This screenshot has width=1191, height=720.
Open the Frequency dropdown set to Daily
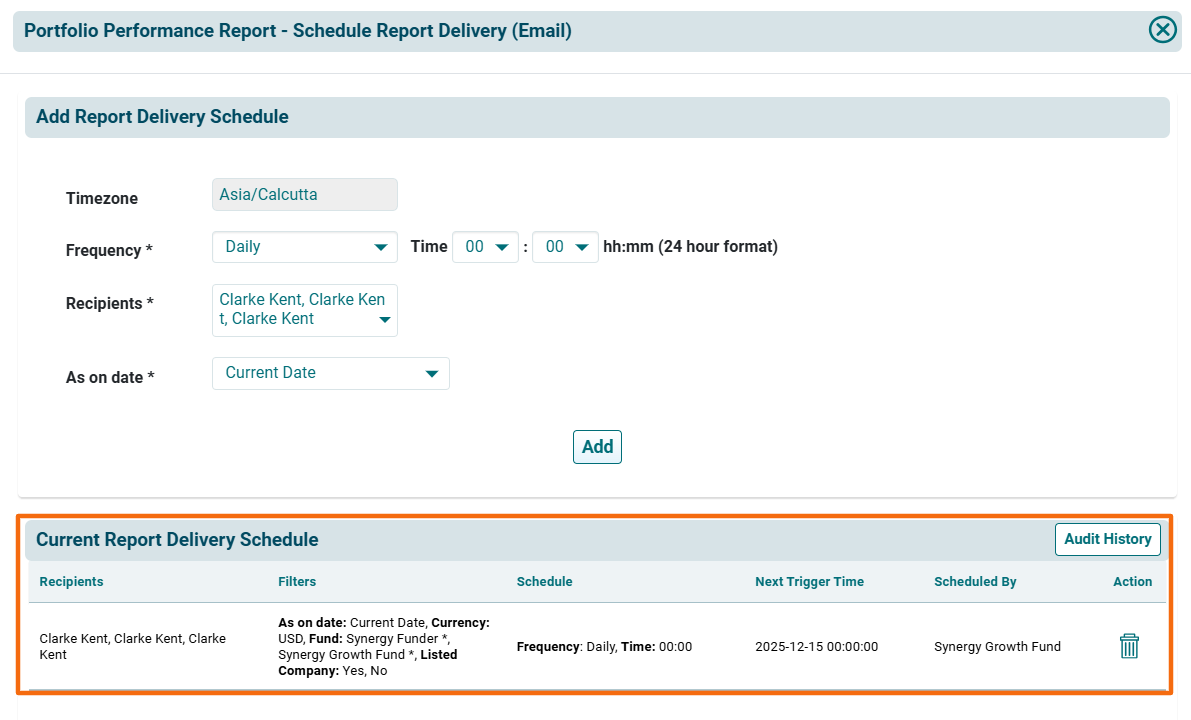304,247
